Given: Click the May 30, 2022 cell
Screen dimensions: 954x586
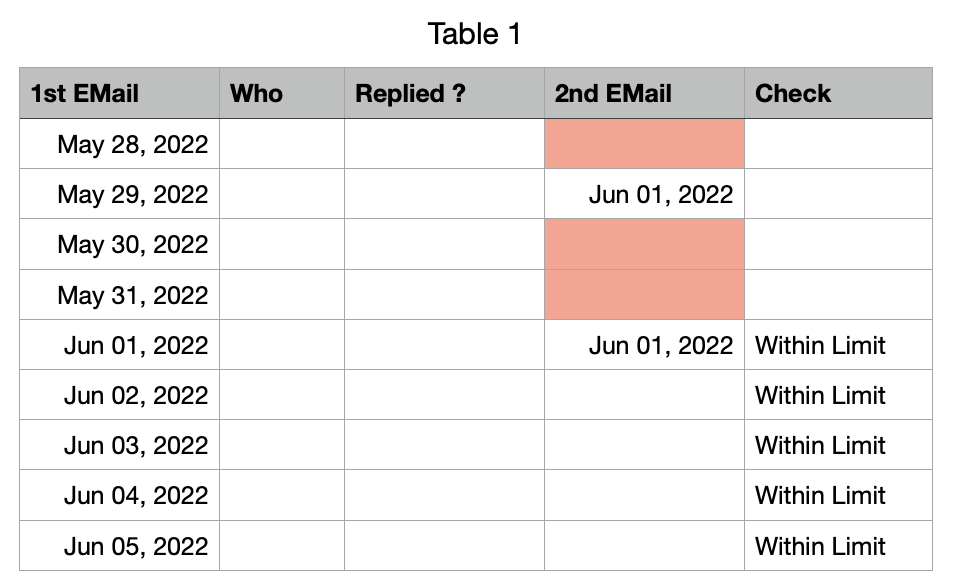Looking at the screenshot, I should [132, 245].
